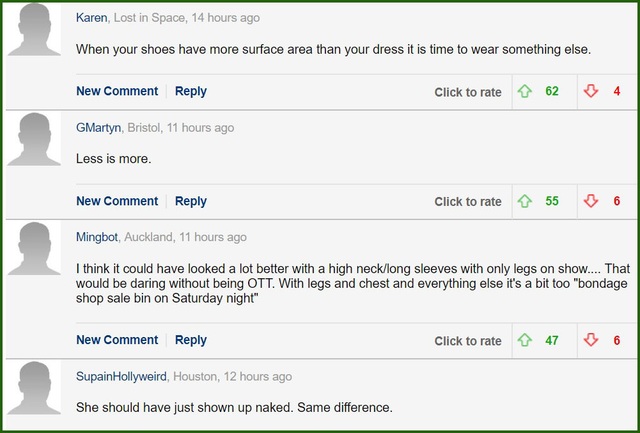The width and height of the screenshot is (640, 433).
Task: Upvote Karen's comment with green arrow
Action: (524, 92)
